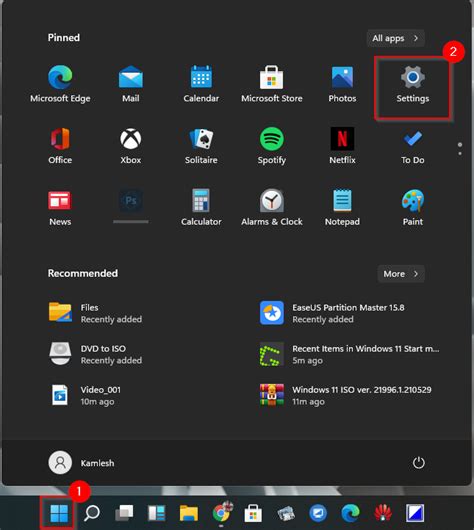Image resolution: width=474 pixels, height=530 pixels.
Task: Click the Windows Start button on taskbar
Action: click(x=59, y=513)
